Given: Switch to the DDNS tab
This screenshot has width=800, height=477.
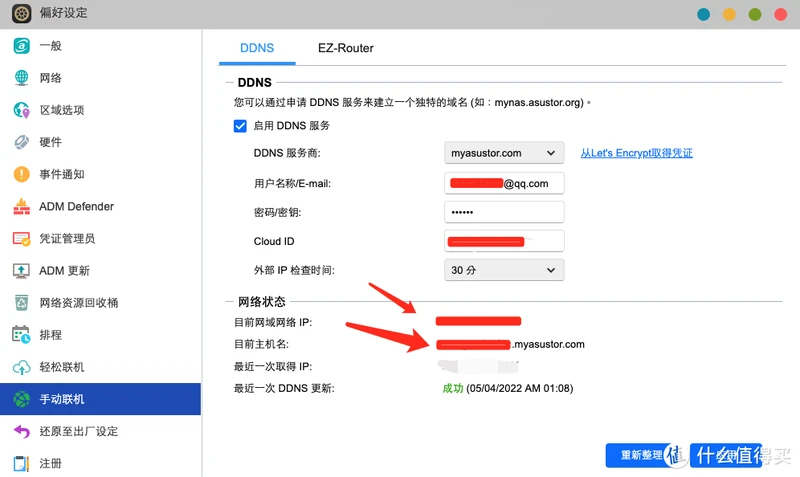Looking at the screenshot, I should pos(257,48).
